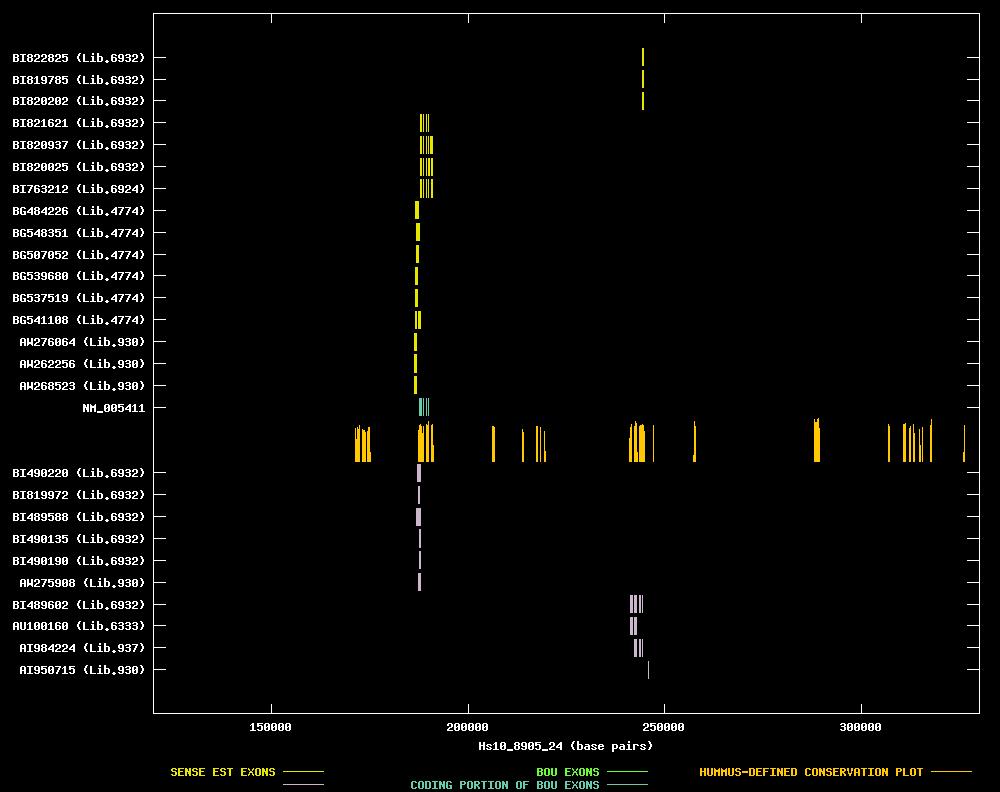1000x792 pixels.
Task: Click the NM_005411 teal exon block
Action: (x=424, y=407)
